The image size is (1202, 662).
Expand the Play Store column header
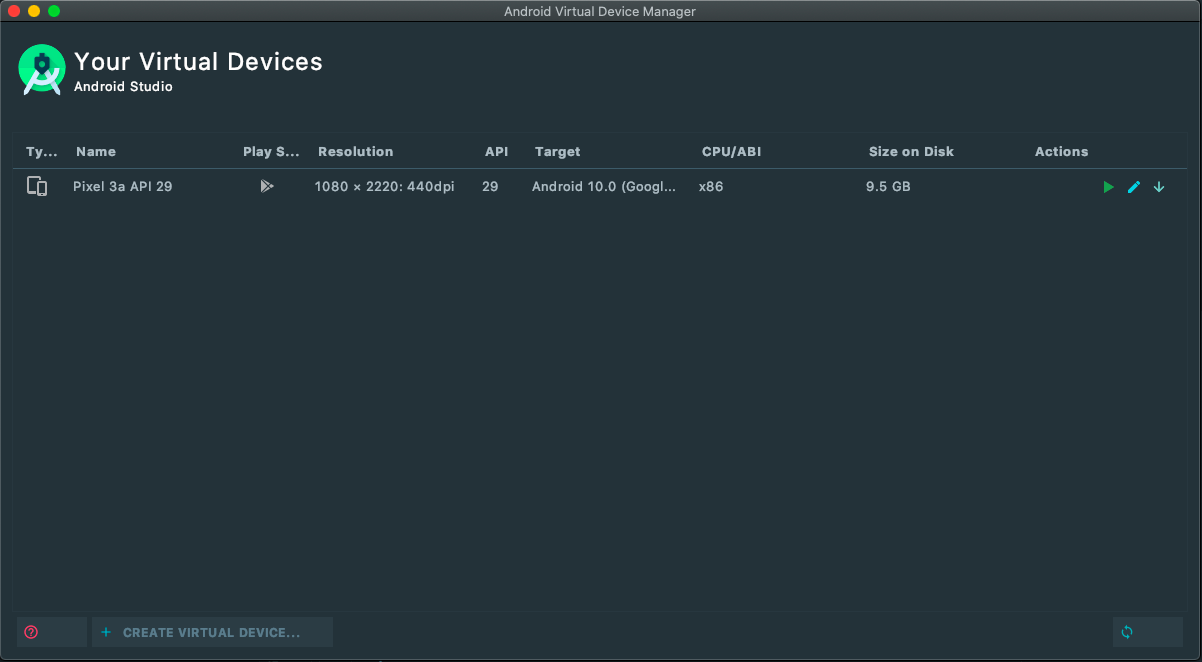(271, 151)
